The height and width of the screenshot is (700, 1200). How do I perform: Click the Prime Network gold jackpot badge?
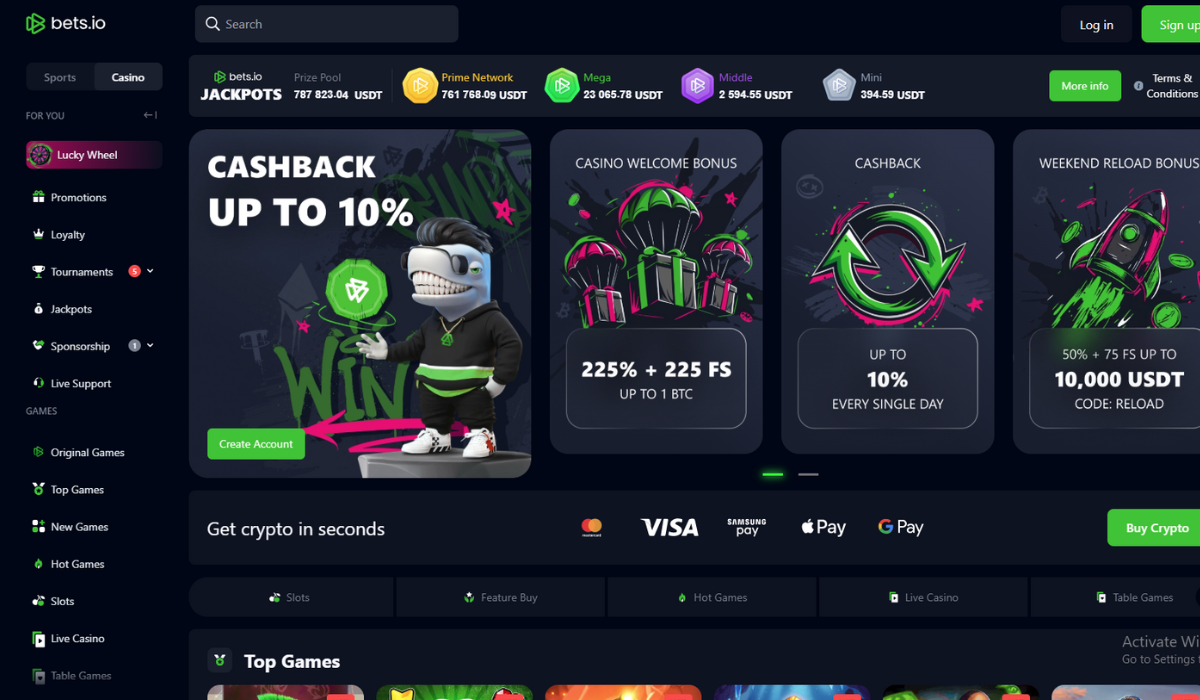tap(420, 86)
